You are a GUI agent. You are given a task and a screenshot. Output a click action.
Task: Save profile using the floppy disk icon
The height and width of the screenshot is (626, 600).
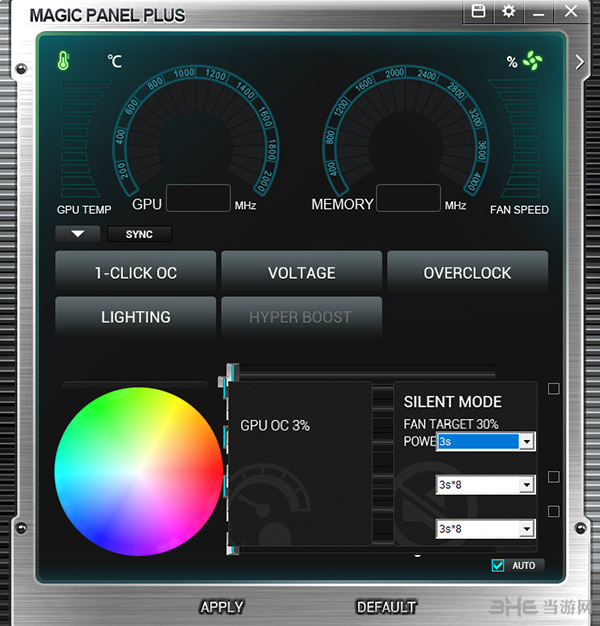[x=478, y=11]
